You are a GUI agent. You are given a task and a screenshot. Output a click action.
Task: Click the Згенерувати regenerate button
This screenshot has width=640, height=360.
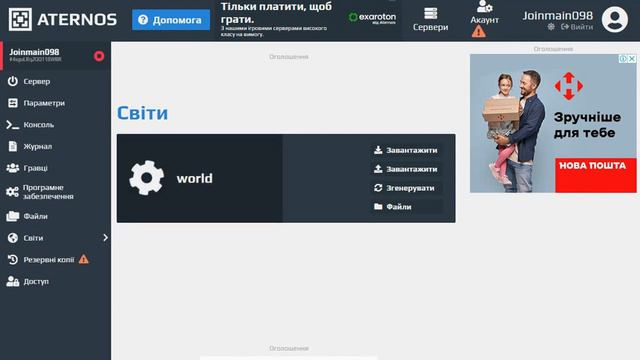pos(406,188)
